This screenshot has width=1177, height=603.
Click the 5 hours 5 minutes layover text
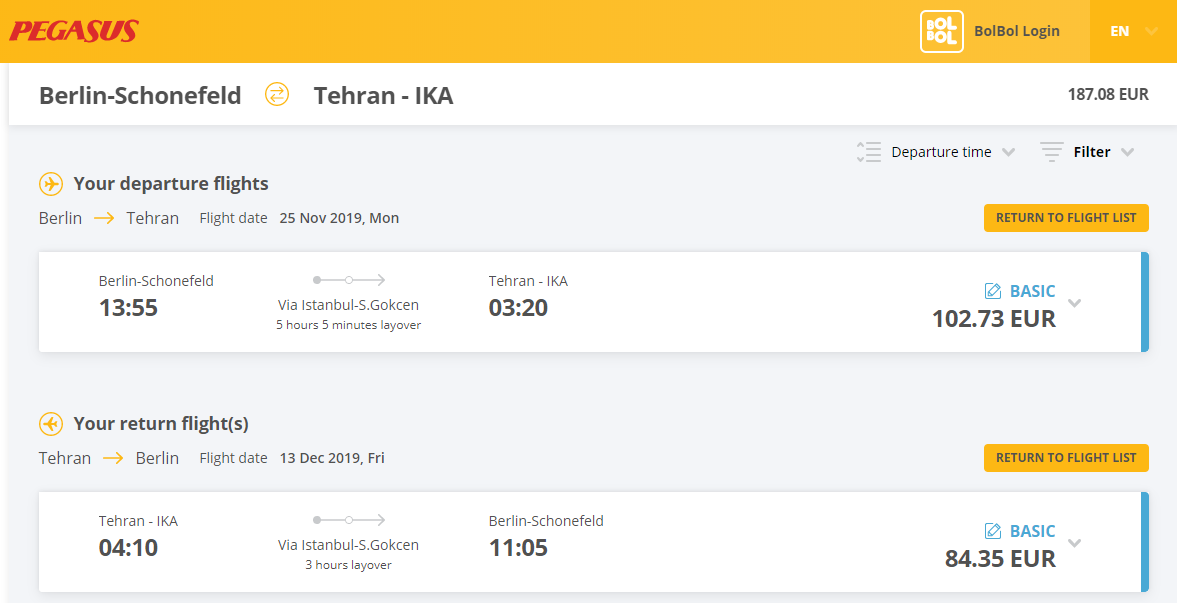[x=348, y=325]
